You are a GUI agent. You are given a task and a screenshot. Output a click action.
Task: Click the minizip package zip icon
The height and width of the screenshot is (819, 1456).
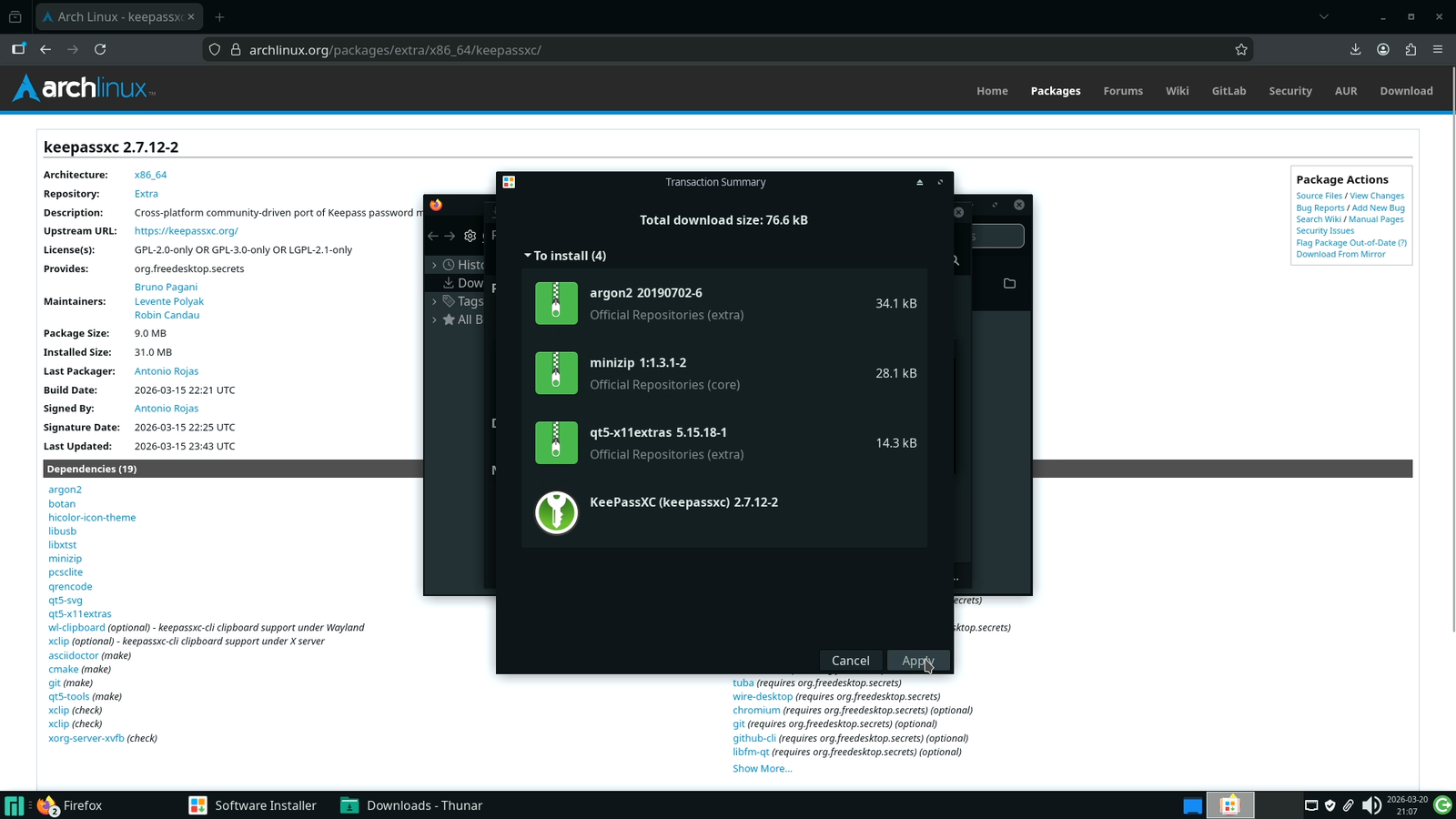(x=556, y=373)
